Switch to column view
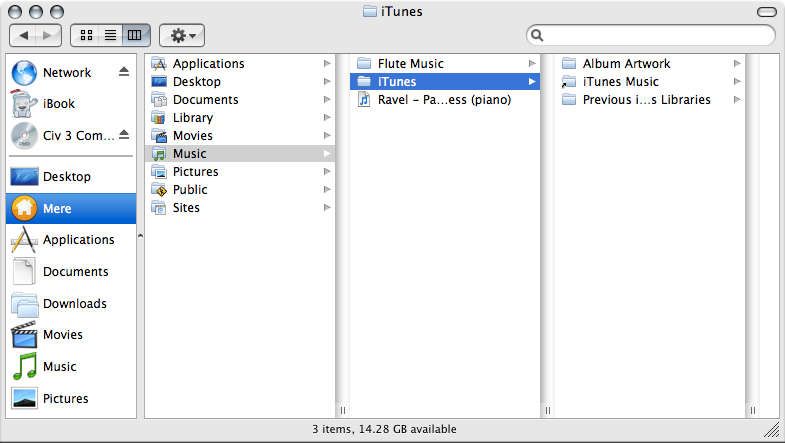785x443 pixels. (135, 35)
